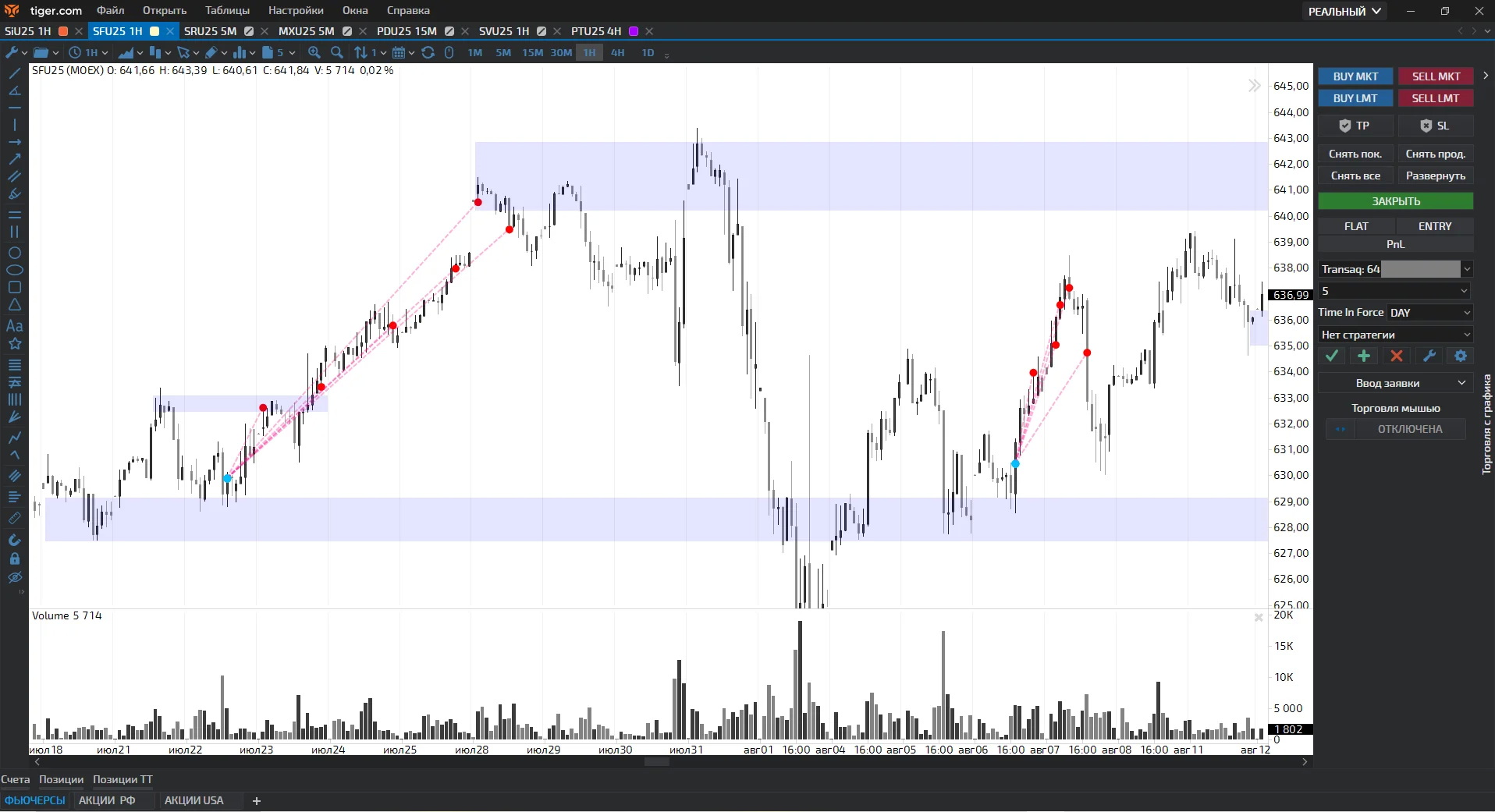The image size is (1495, 812).
Task: Click the yellow color square on SFU25 tab
Action: point(154,31)
